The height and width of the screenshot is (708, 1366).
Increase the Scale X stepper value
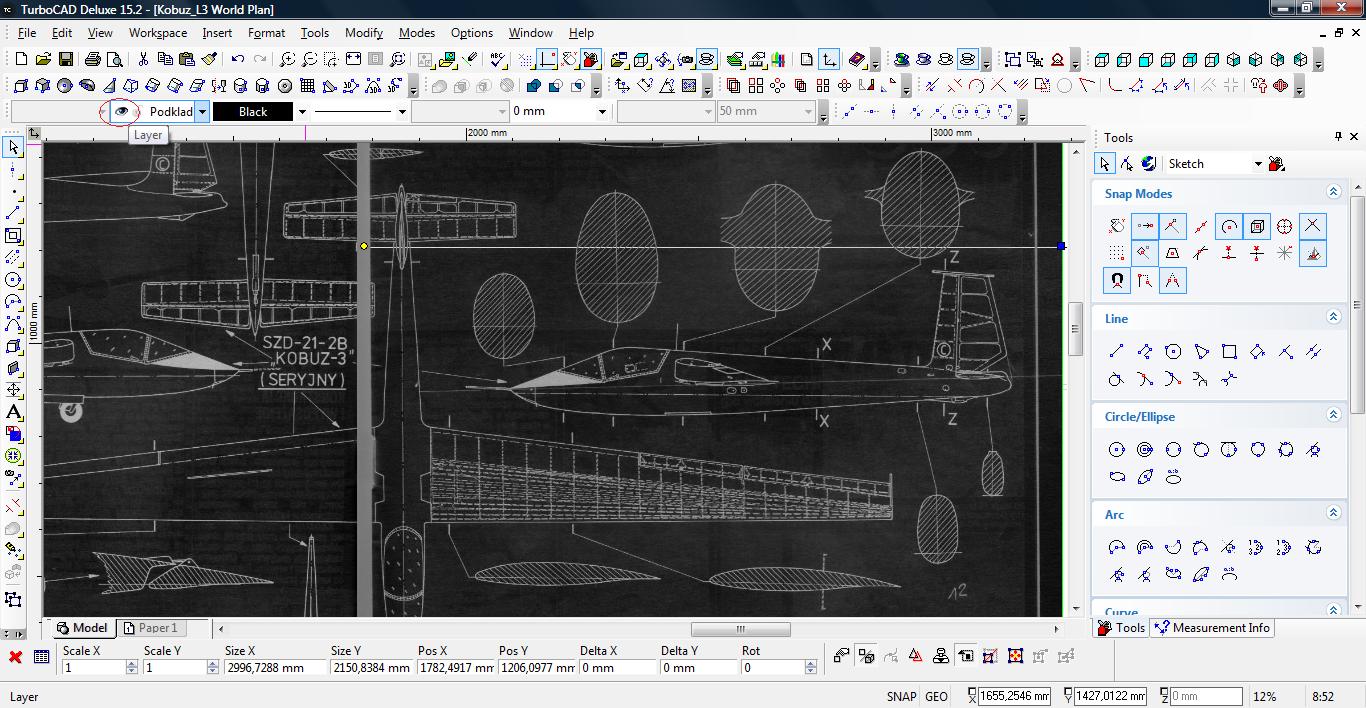click(x=132, y=663)
